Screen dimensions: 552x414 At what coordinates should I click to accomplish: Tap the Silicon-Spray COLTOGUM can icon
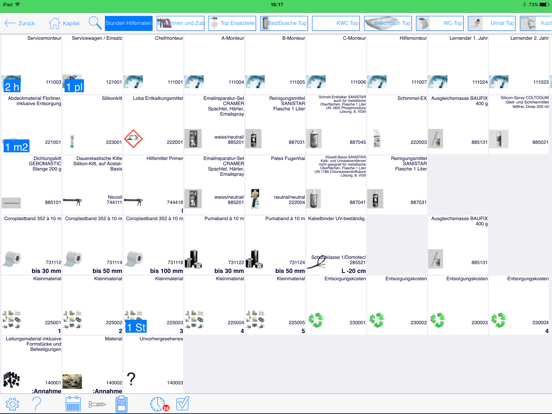tap(498, 139)
